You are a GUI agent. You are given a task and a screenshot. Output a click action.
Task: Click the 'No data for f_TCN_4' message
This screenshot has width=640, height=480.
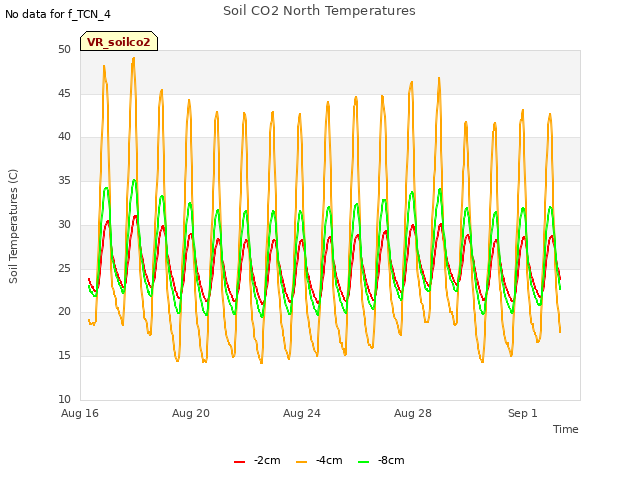[58, 14]
